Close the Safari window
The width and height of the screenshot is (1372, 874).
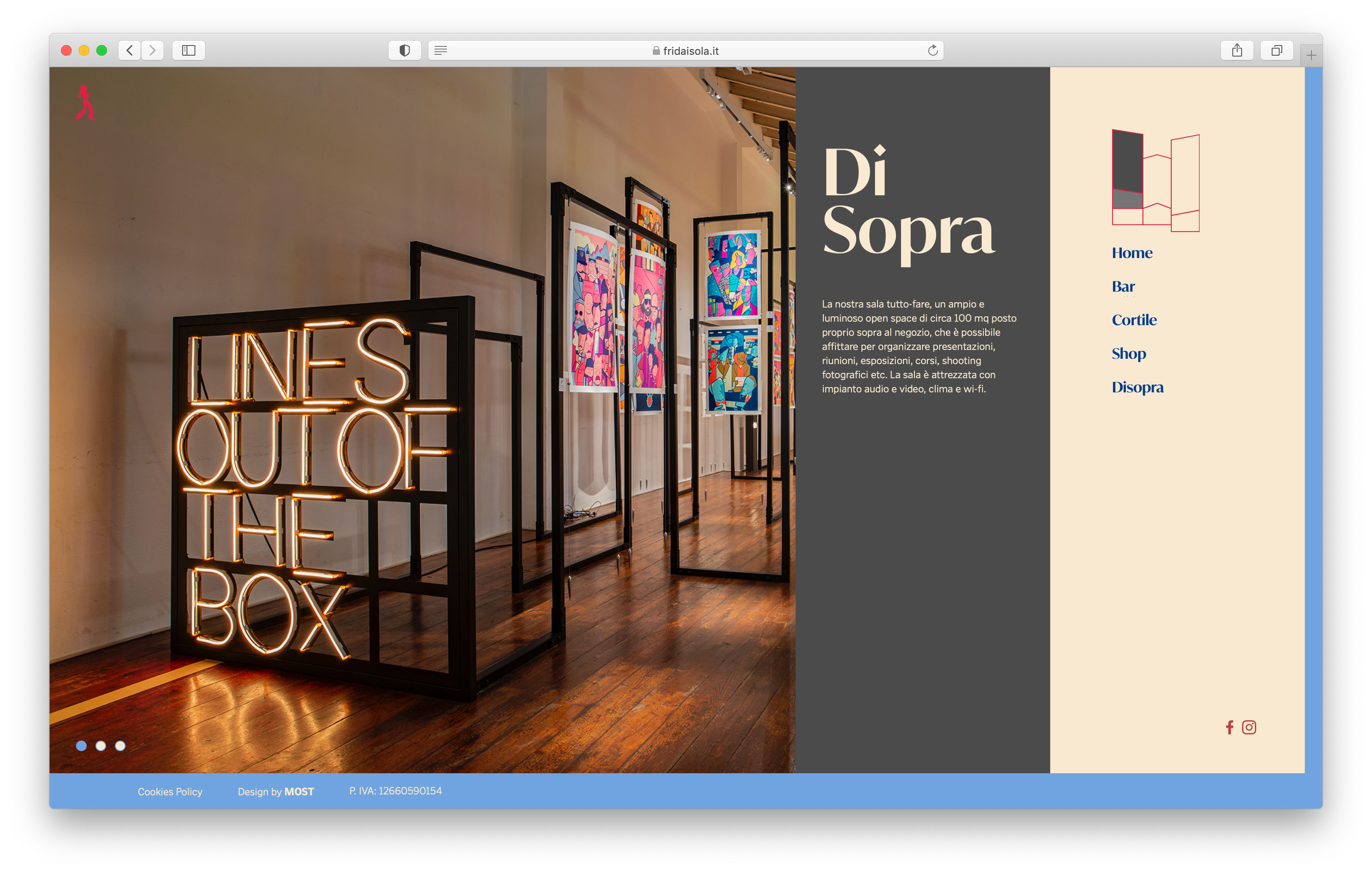(66, 51)
